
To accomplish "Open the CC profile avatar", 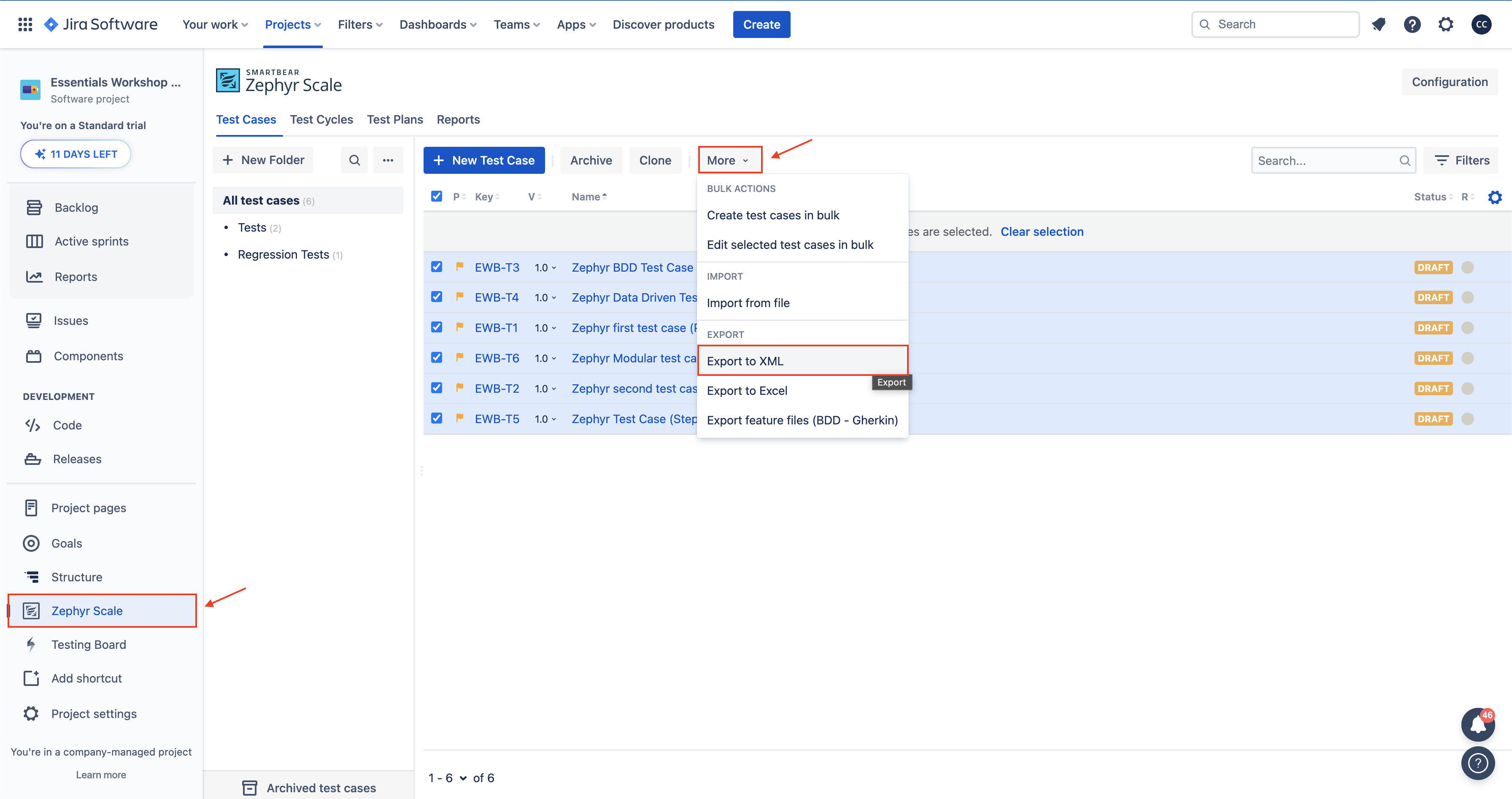I will tap(1481, 24).
